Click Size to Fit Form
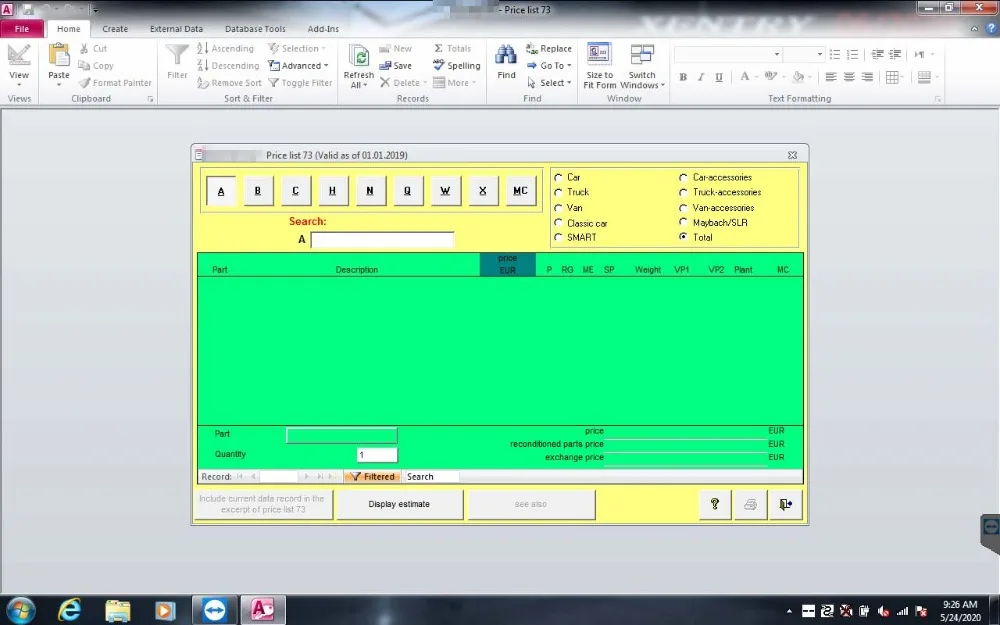The width and height of the screenshot is (1000, 625). (599, 66)
